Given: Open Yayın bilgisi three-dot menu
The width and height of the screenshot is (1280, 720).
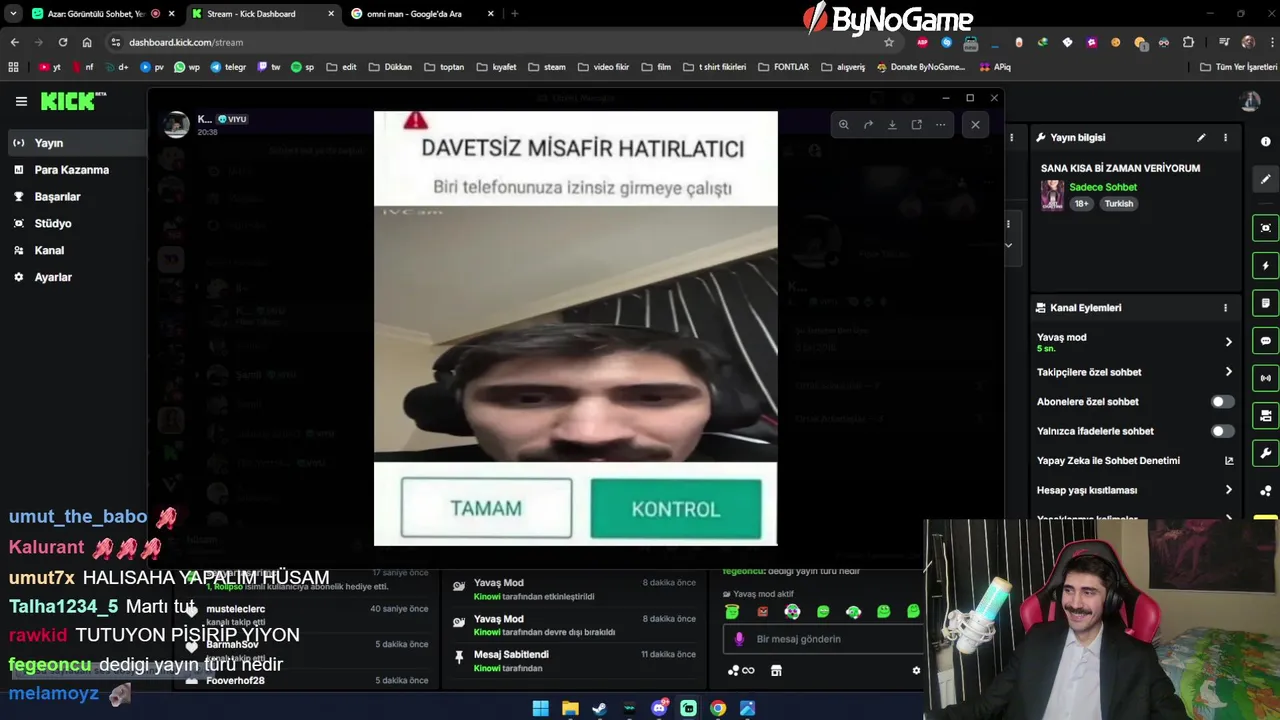Looking at the screenshot, I should [x=1225, y=138].
